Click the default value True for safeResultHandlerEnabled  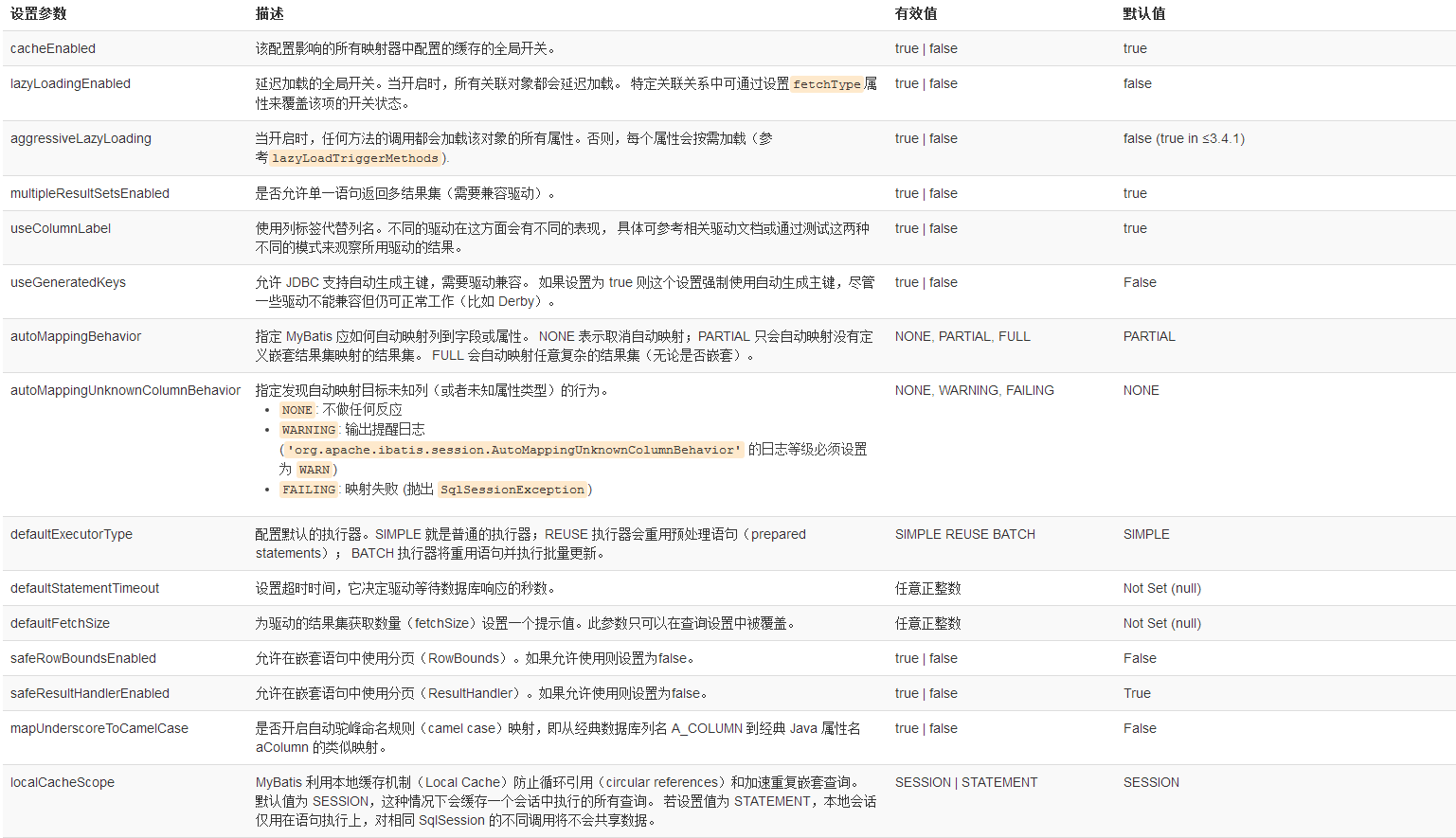[1137, 693]
